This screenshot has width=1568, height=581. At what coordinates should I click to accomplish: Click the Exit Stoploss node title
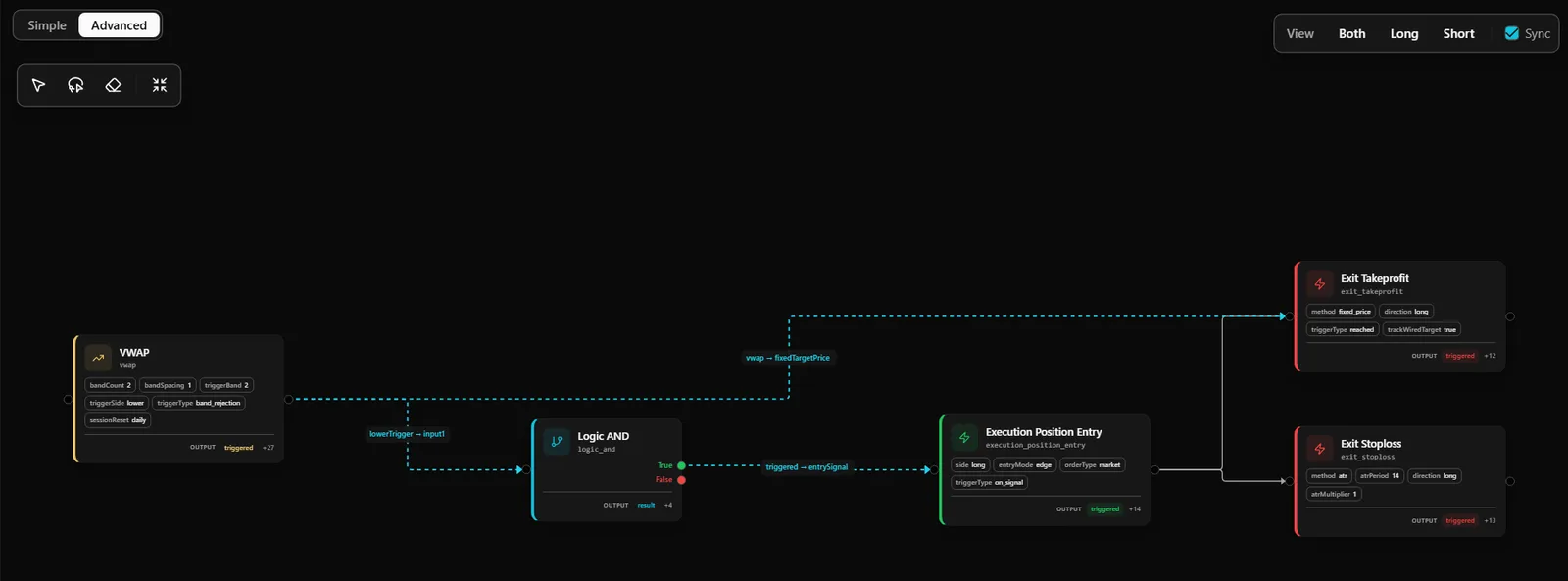coord(1371,444)
